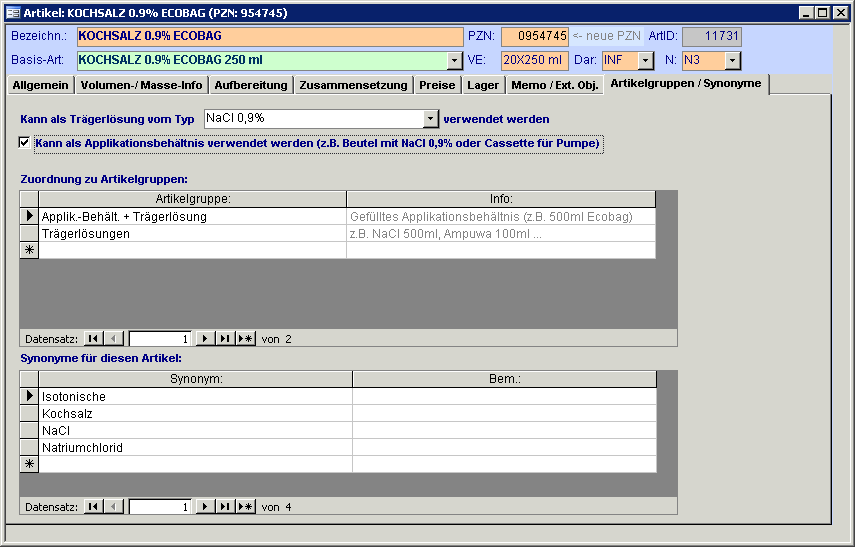This screenshot has width=855, height=547.
Task: Add new record in Artikelgruppen navigator
Action: pos(246,339)
